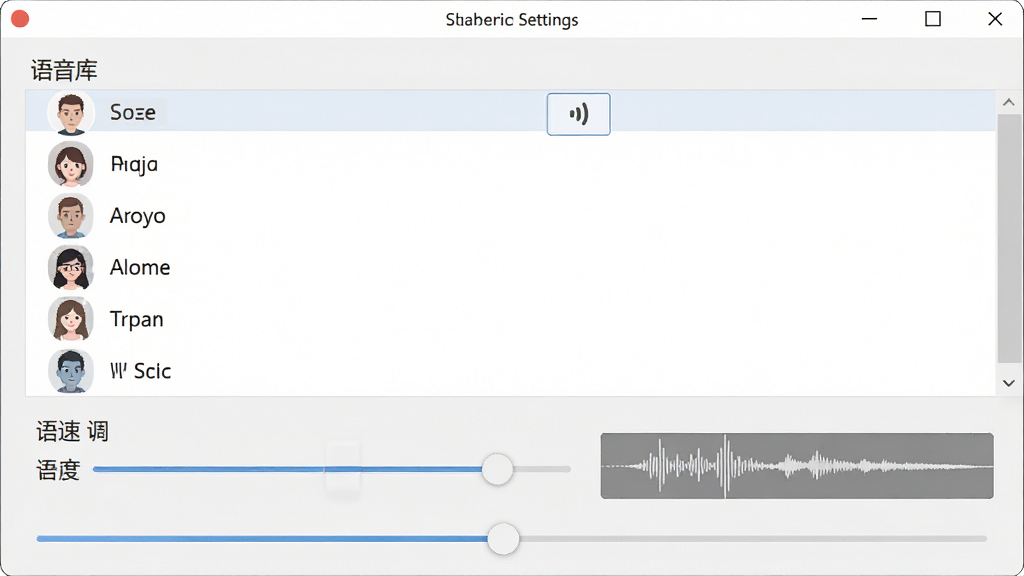Viewport: 1024px width, 576px height.
Task: Maximize the Settings window
Action: pyautogui.click(x=933, y=19)
